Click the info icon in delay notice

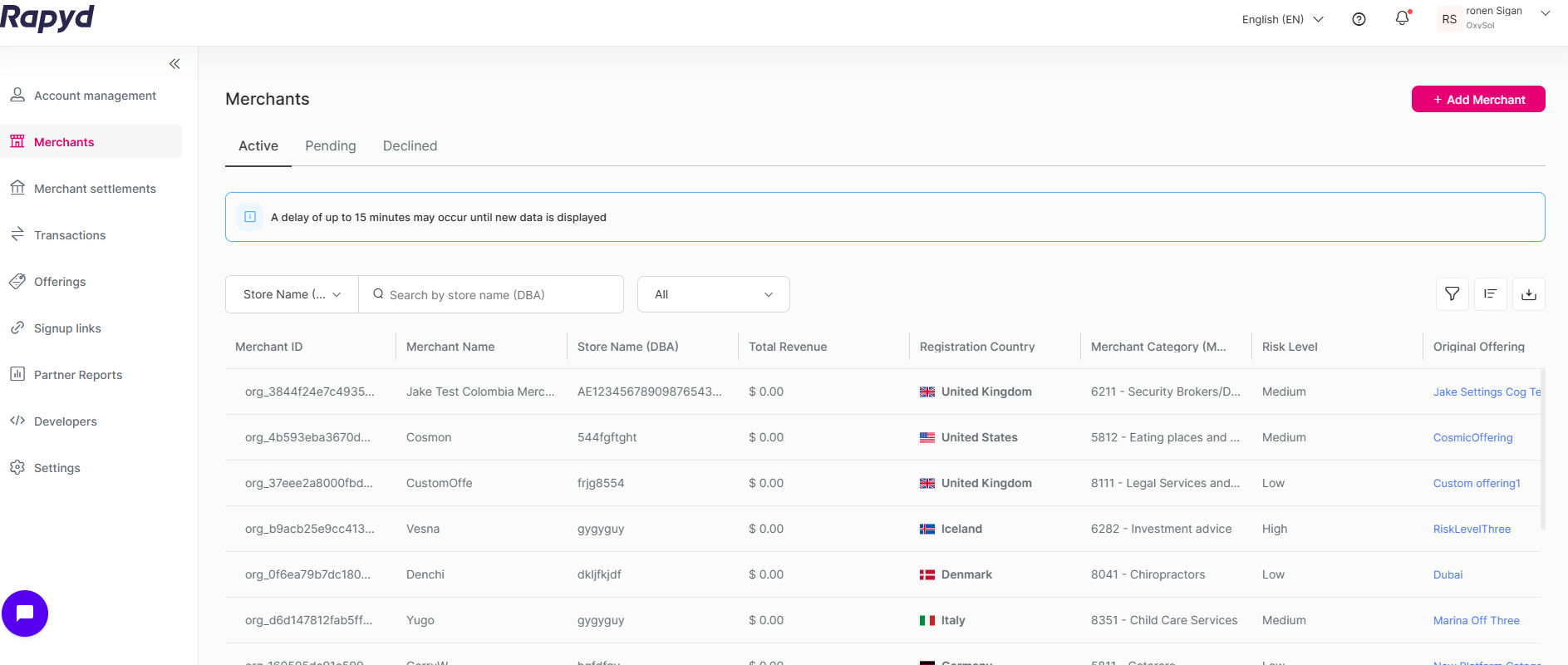pyautogui.click(x=250, y=217)
